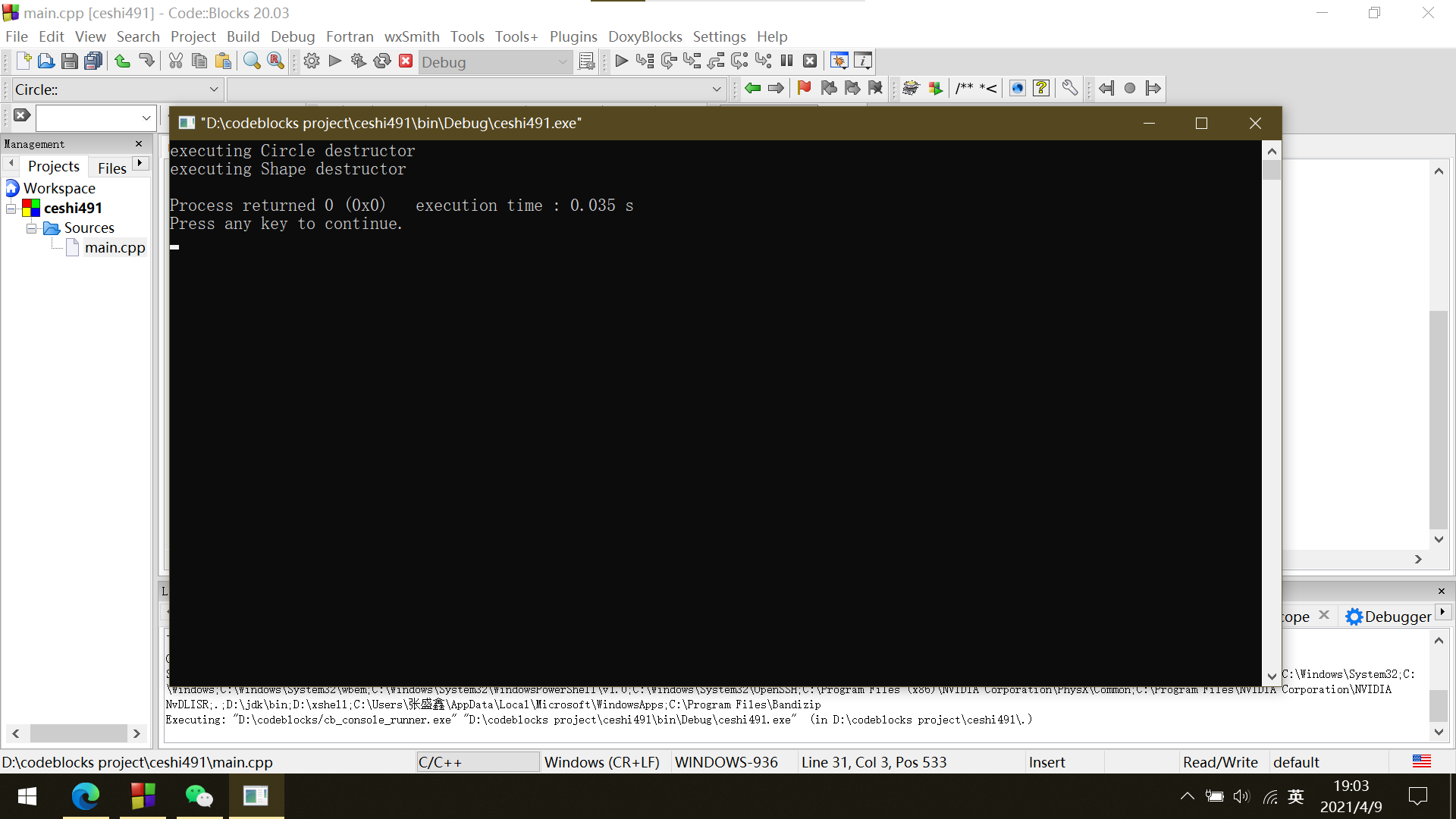Click the Debug/Continue start arrow icon

click(621, 61)
